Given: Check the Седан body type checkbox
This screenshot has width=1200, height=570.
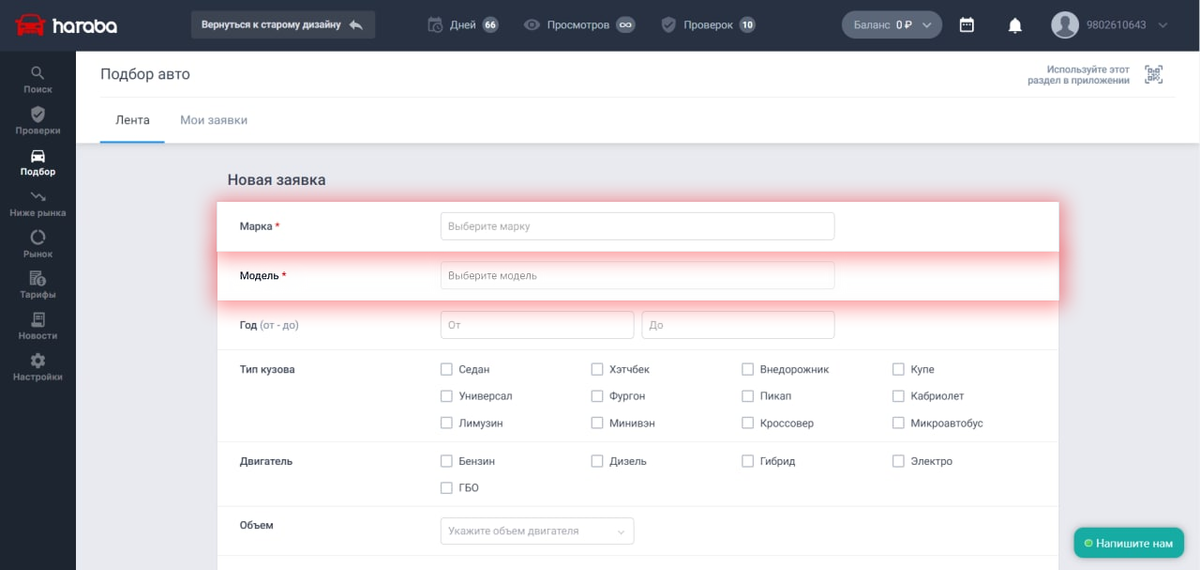Looking at the screenshot, I should [x=446, y=369].
